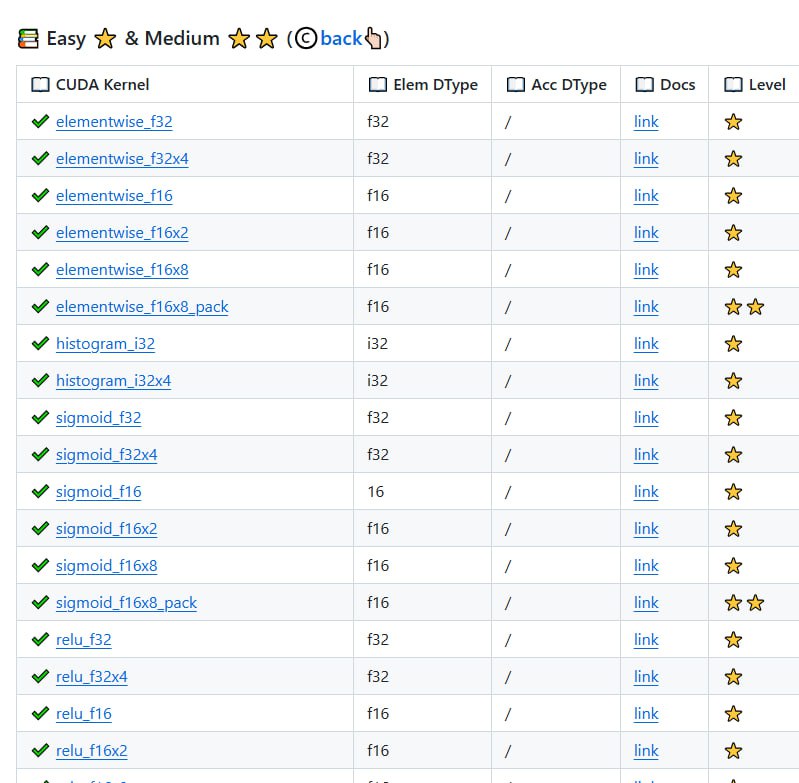Click the book icon beside Level header
Image resolution: width=799 pixels, height=783 pixels.
click(733, 85)
